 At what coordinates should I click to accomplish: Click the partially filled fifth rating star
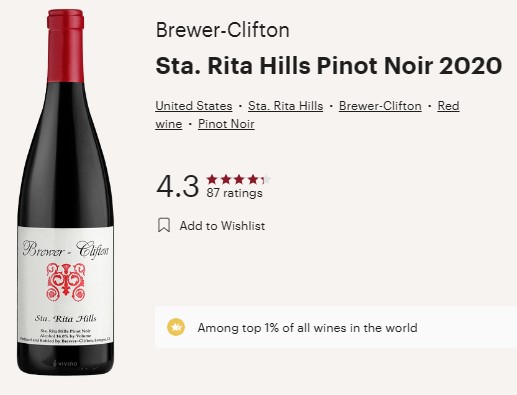tap(266, 179)
